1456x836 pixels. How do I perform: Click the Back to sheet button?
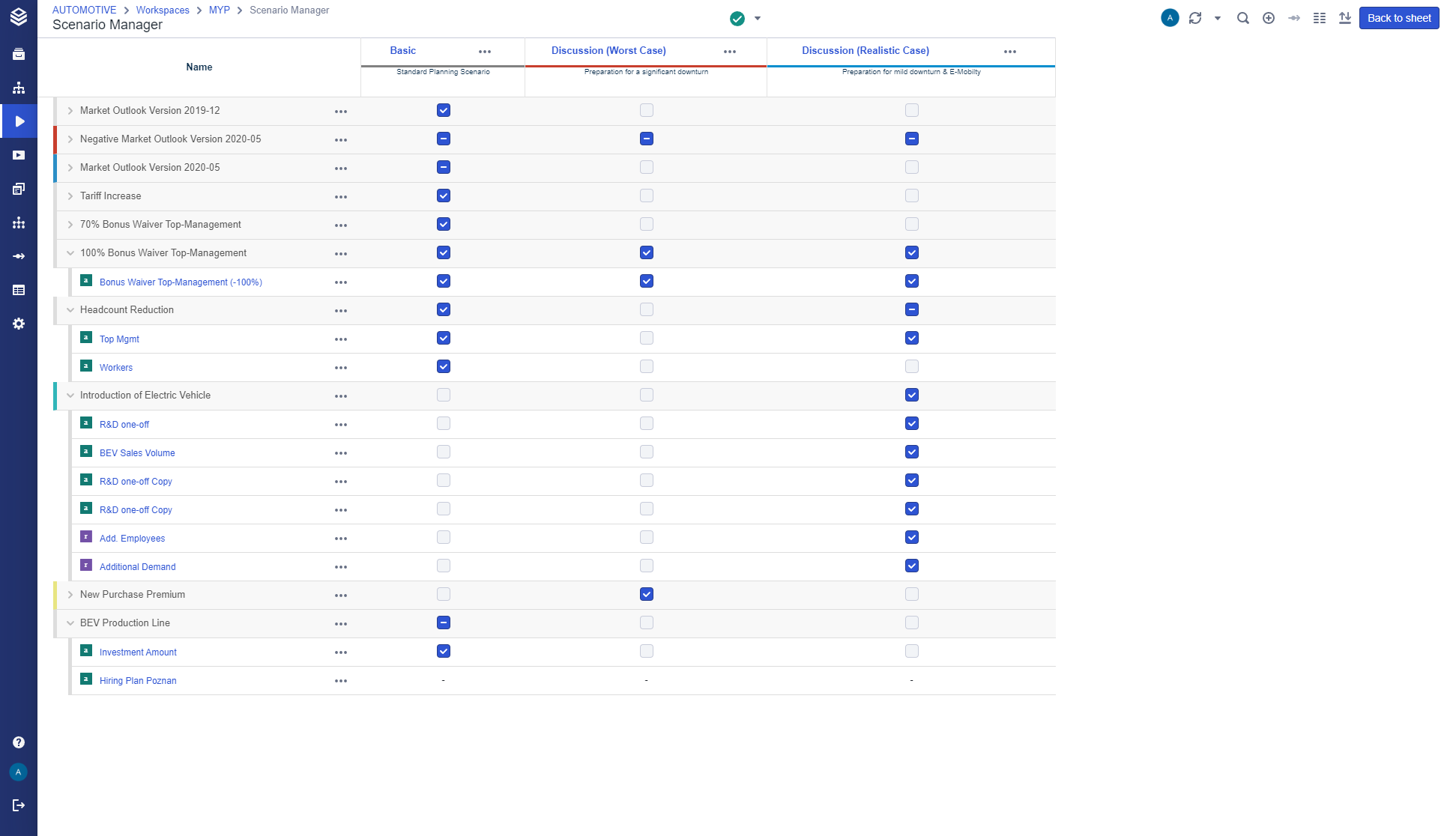1398,18
